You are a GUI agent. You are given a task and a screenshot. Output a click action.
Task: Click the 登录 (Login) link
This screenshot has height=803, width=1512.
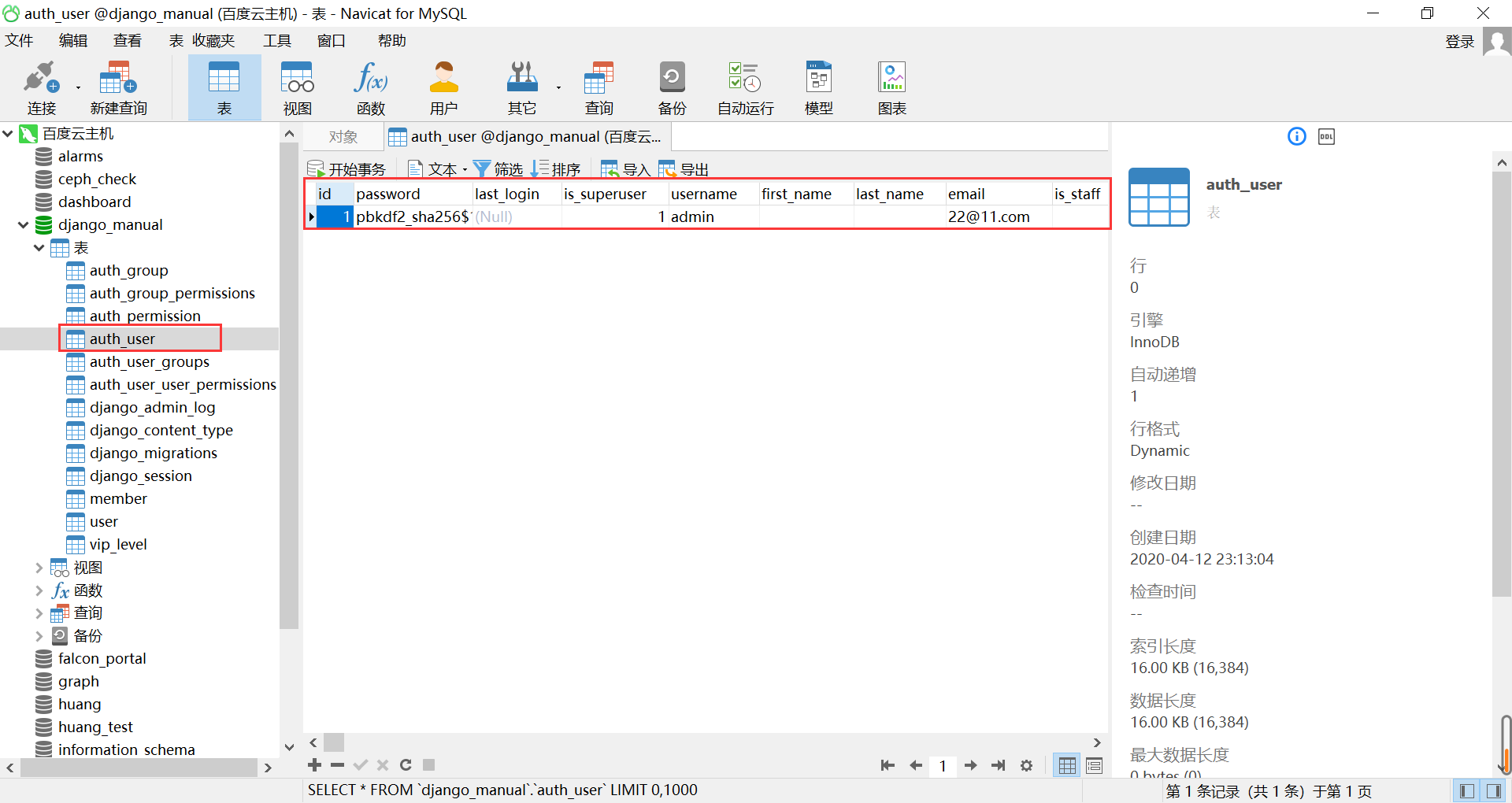1459,41
